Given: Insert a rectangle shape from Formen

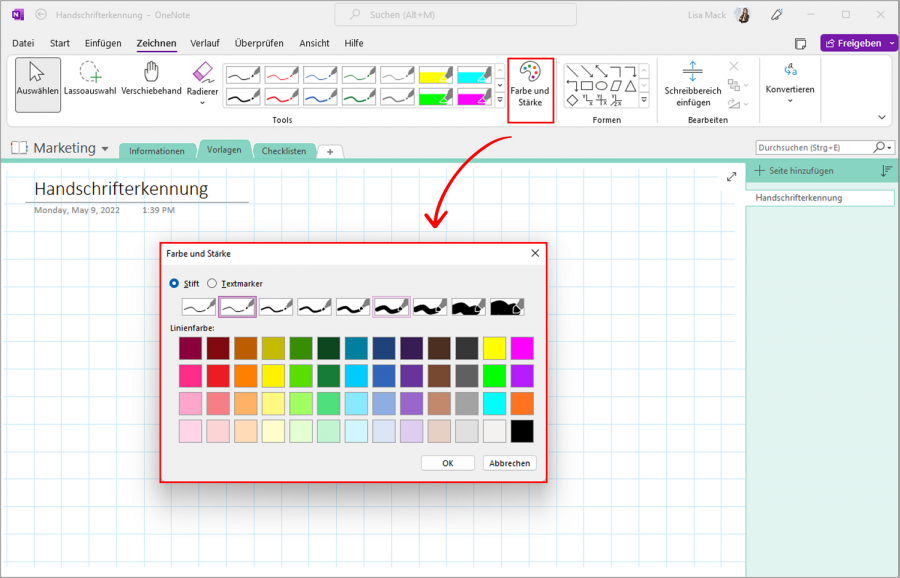Looking at the screenshot, I should pos(587,86).
